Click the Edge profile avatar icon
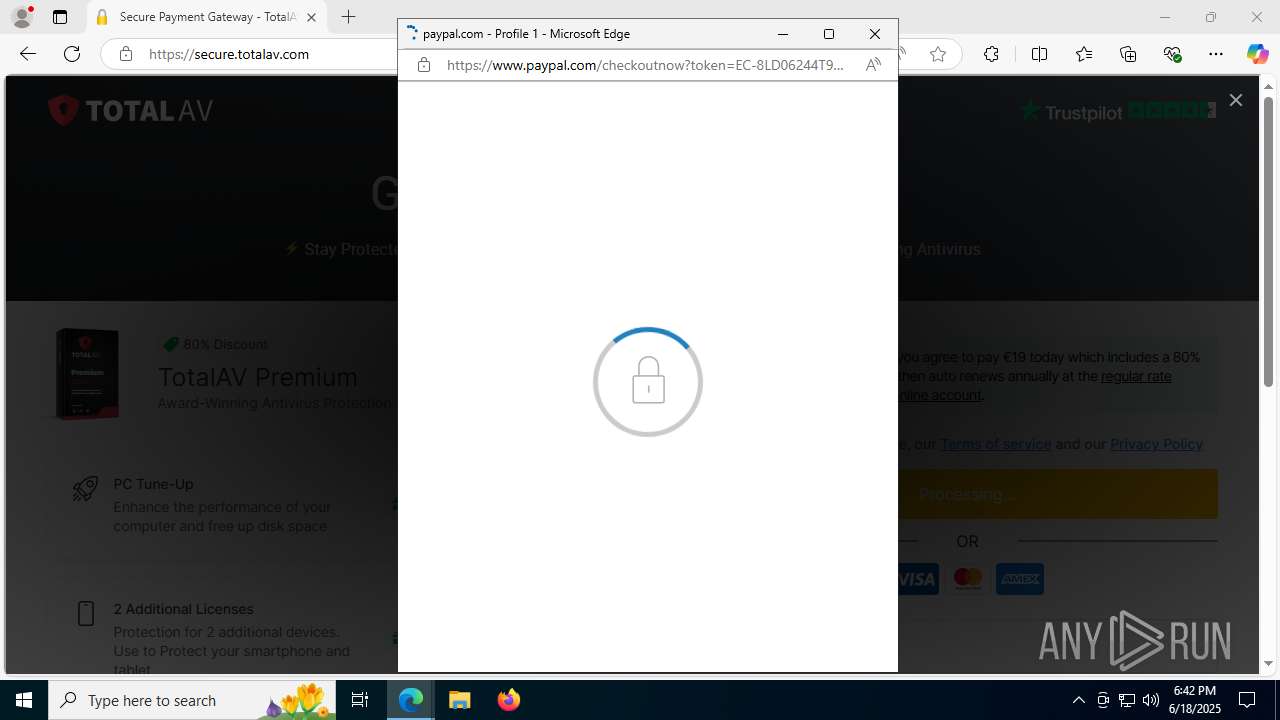 click(x=22, y=17)
